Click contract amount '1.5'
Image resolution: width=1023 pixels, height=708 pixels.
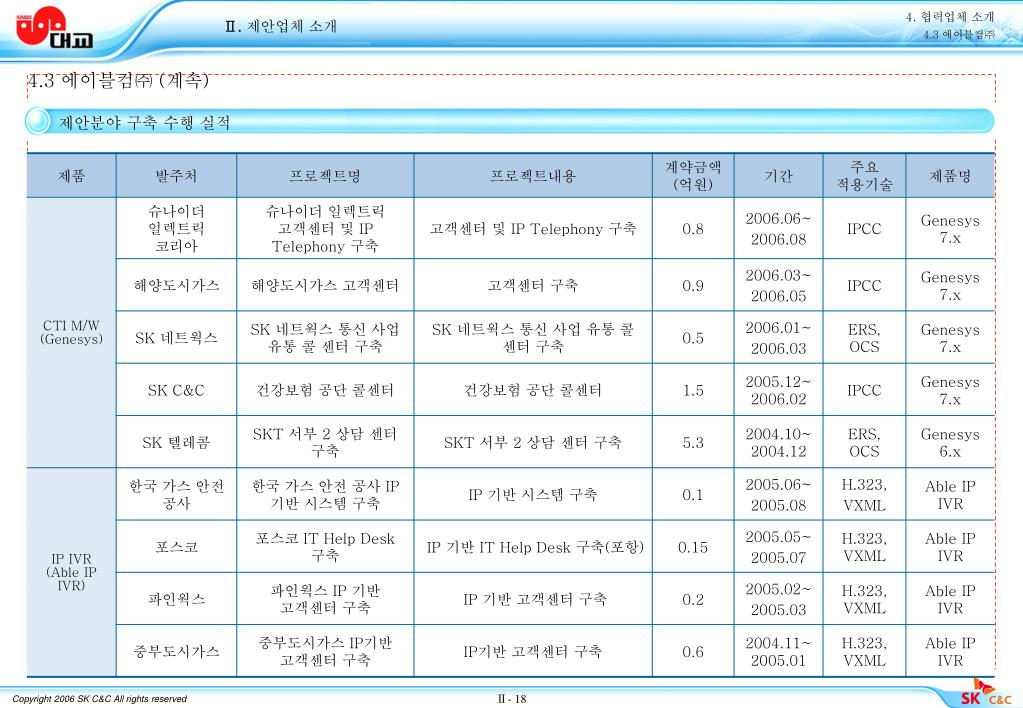point(693,390)
